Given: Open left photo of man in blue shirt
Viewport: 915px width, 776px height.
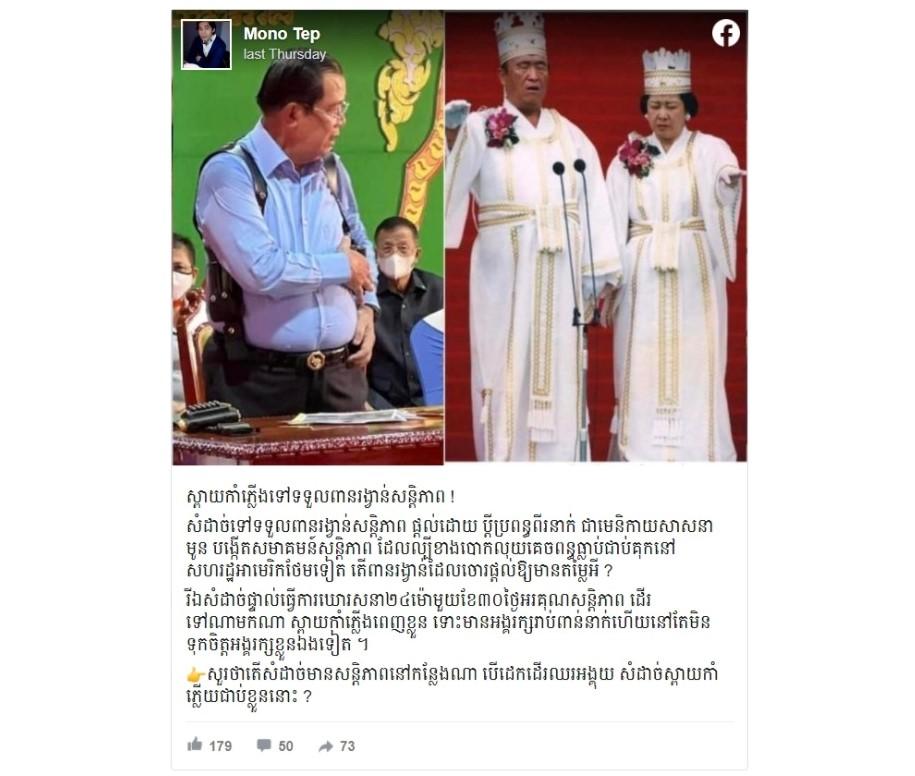Looking at the screenshot, I should [x=308, y=237].
